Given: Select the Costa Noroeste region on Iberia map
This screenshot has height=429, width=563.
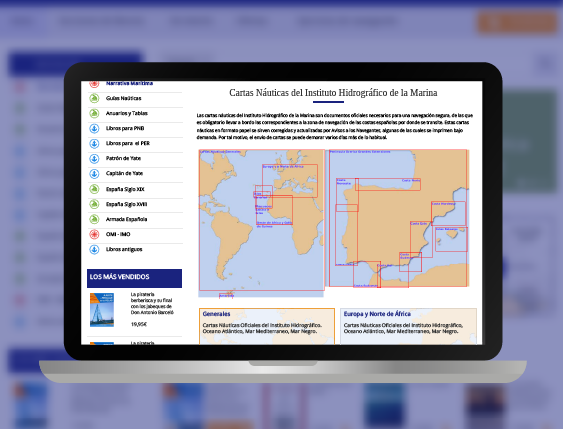Looking at the screenshot, I should coord(347,195).
